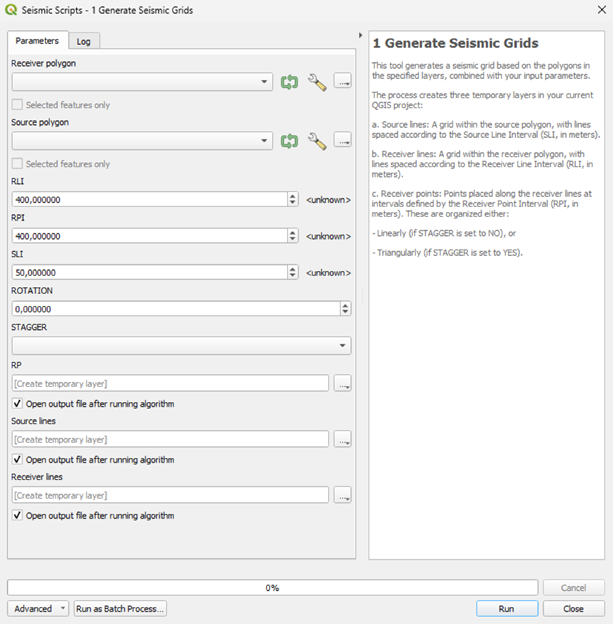613x624 pixels.
Task: Click Run as Batch Process button
Action: 120,608
